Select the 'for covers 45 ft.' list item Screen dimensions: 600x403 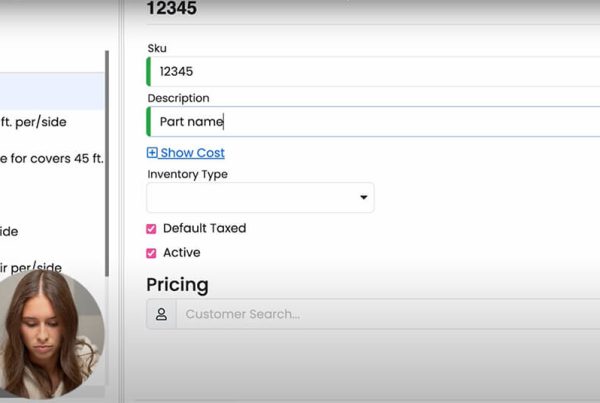(50, 157)
